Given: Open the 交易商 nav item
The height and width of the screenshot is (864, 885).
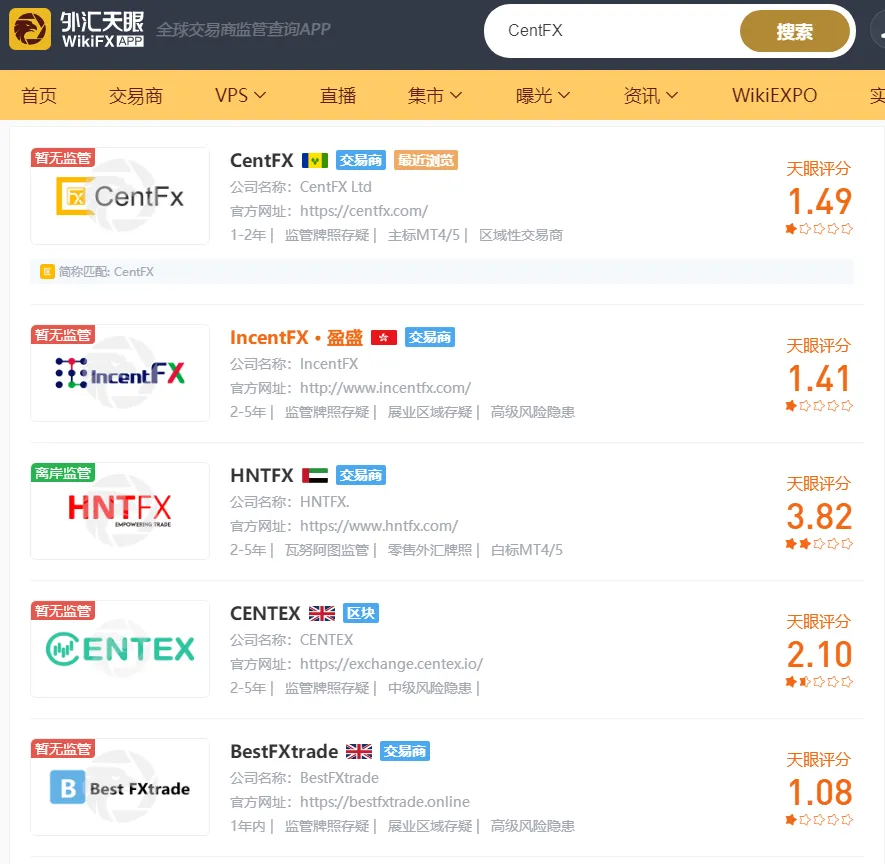Looking at the screenshot, I should (136, 95).
